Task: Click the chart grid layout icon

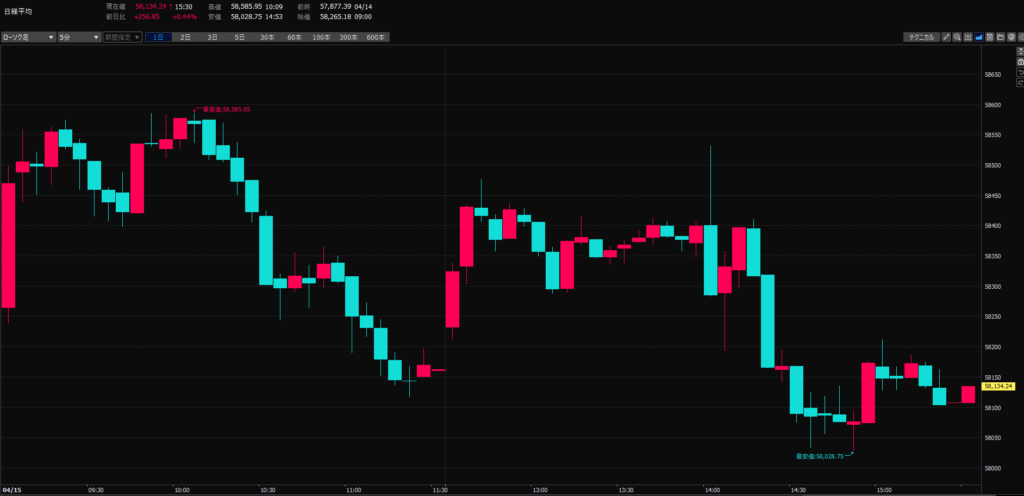Action: pyautogui.click(x=967, y=37)
